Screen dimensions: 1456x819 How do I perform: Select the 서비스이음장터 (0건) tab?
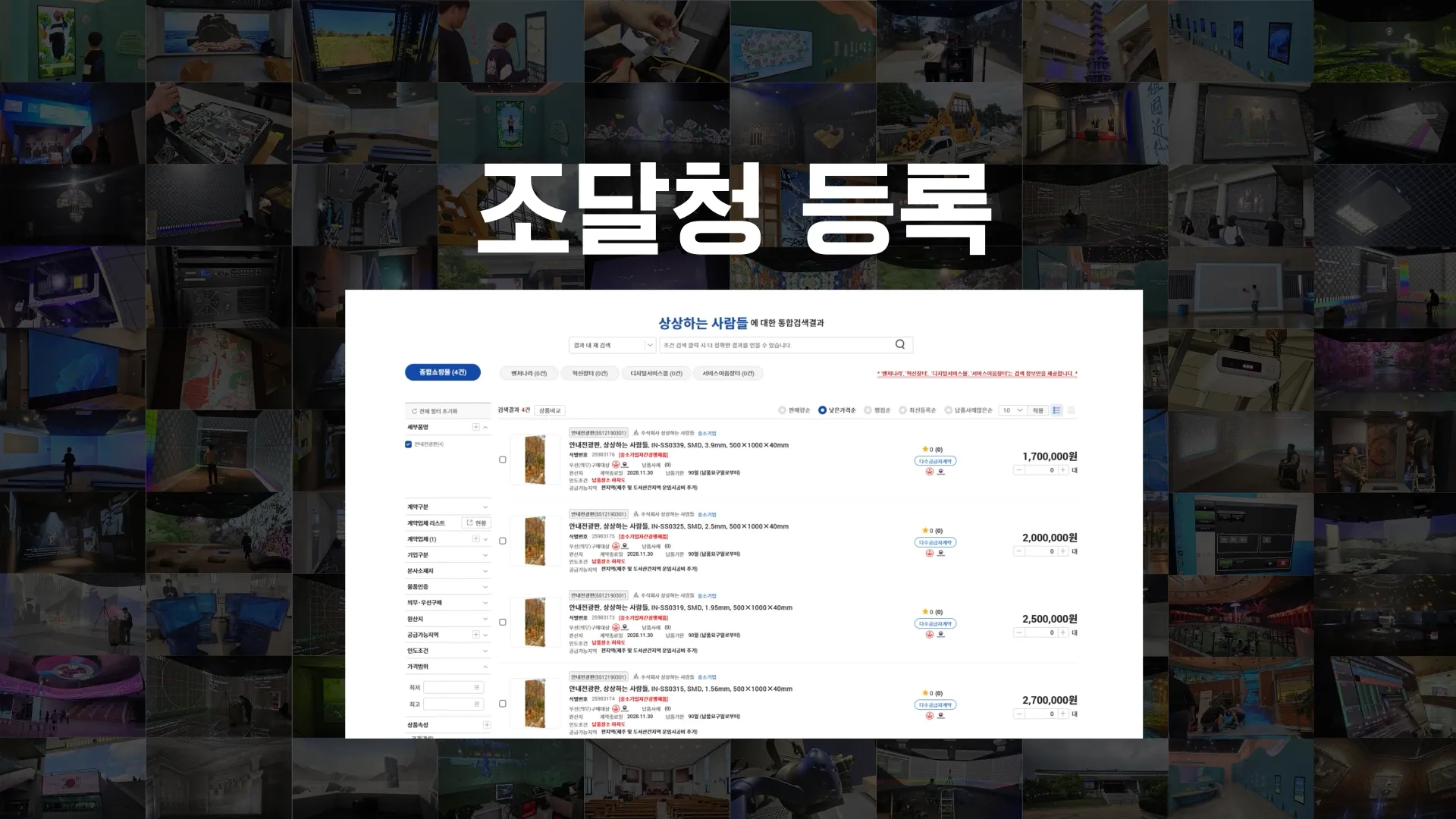(728, 373)
